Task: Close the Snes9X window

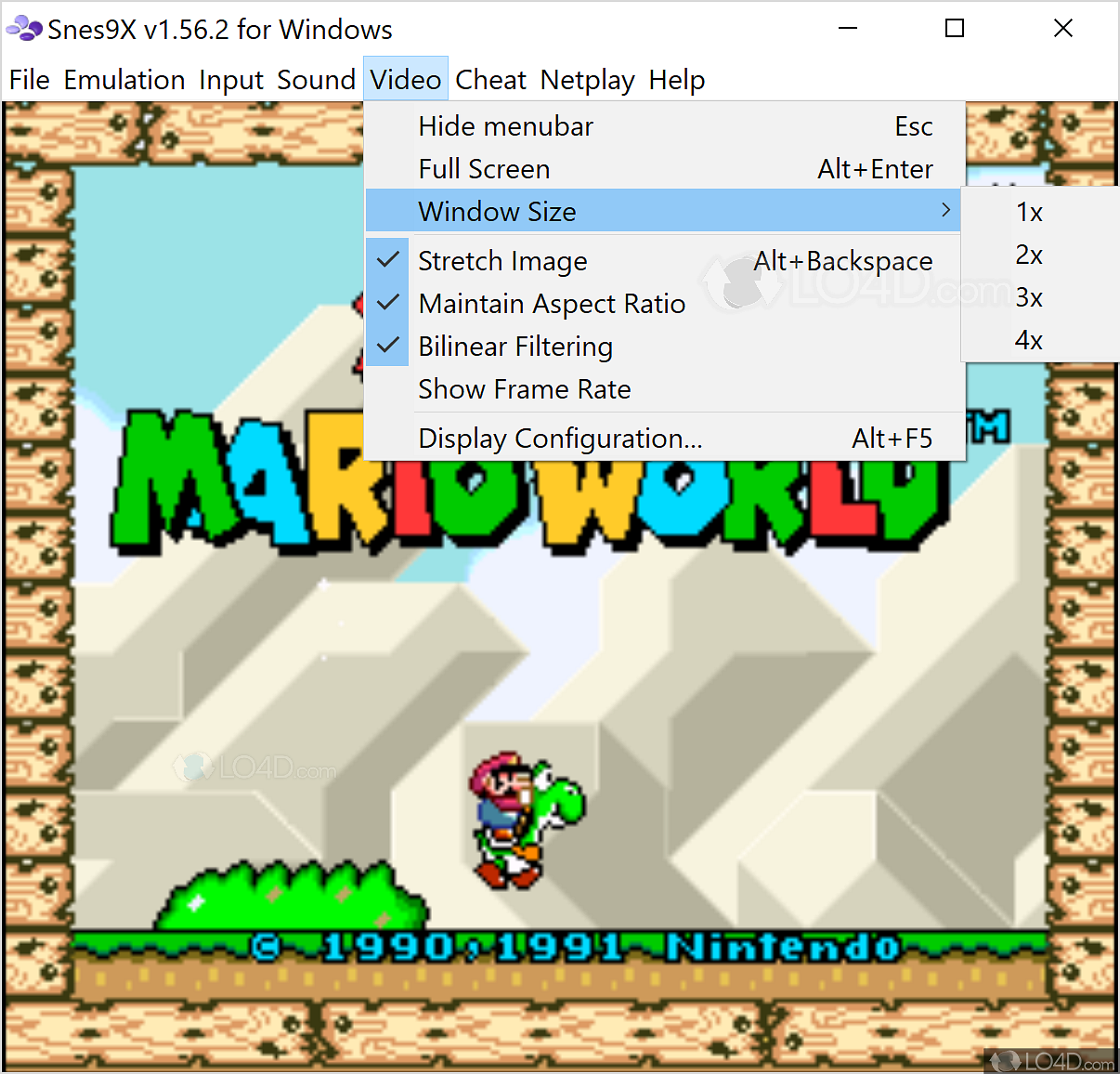Action: coord(1063,29)
